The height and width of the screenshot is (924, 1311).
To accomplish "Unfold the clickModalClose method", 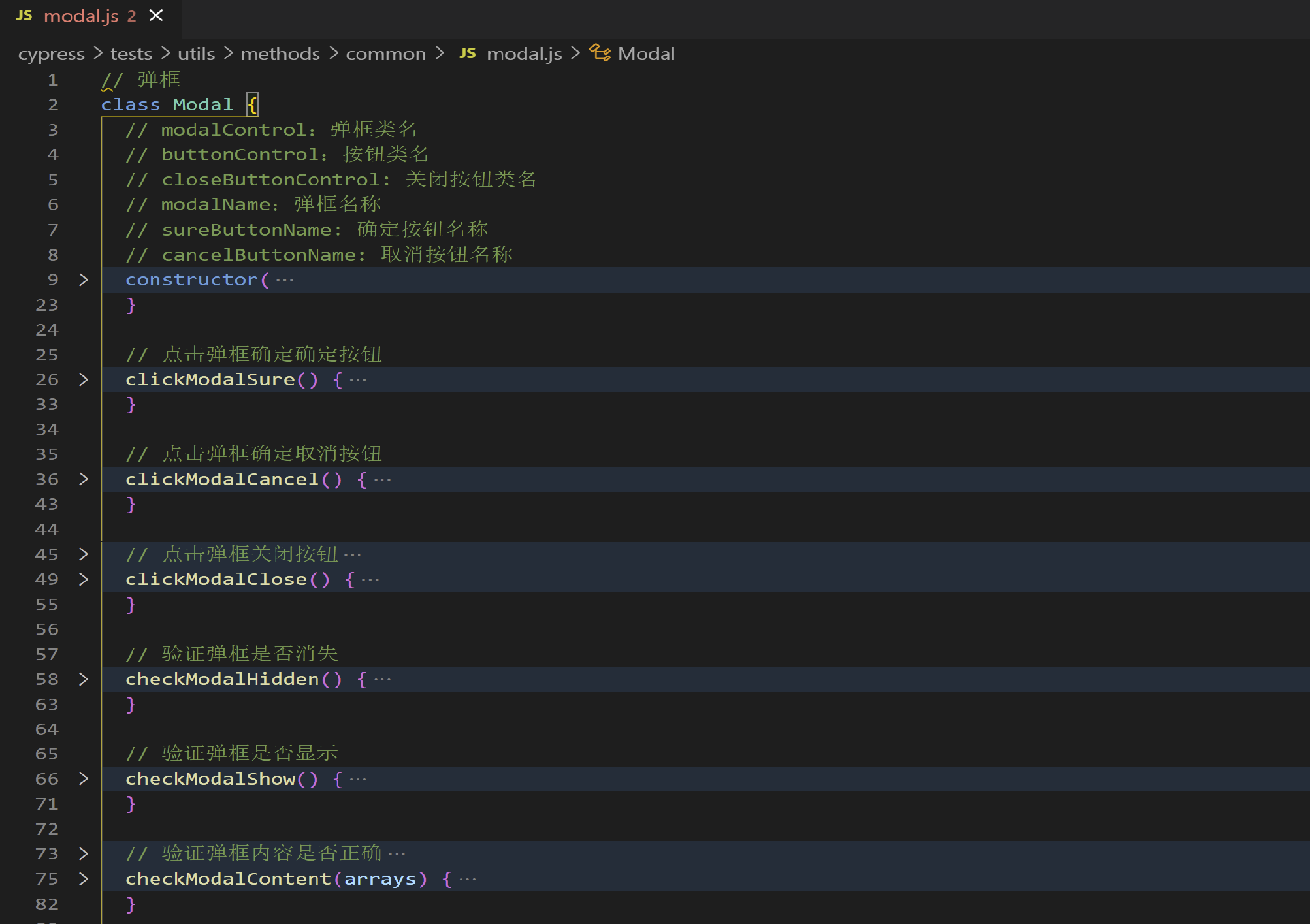I will pos(84,579).
